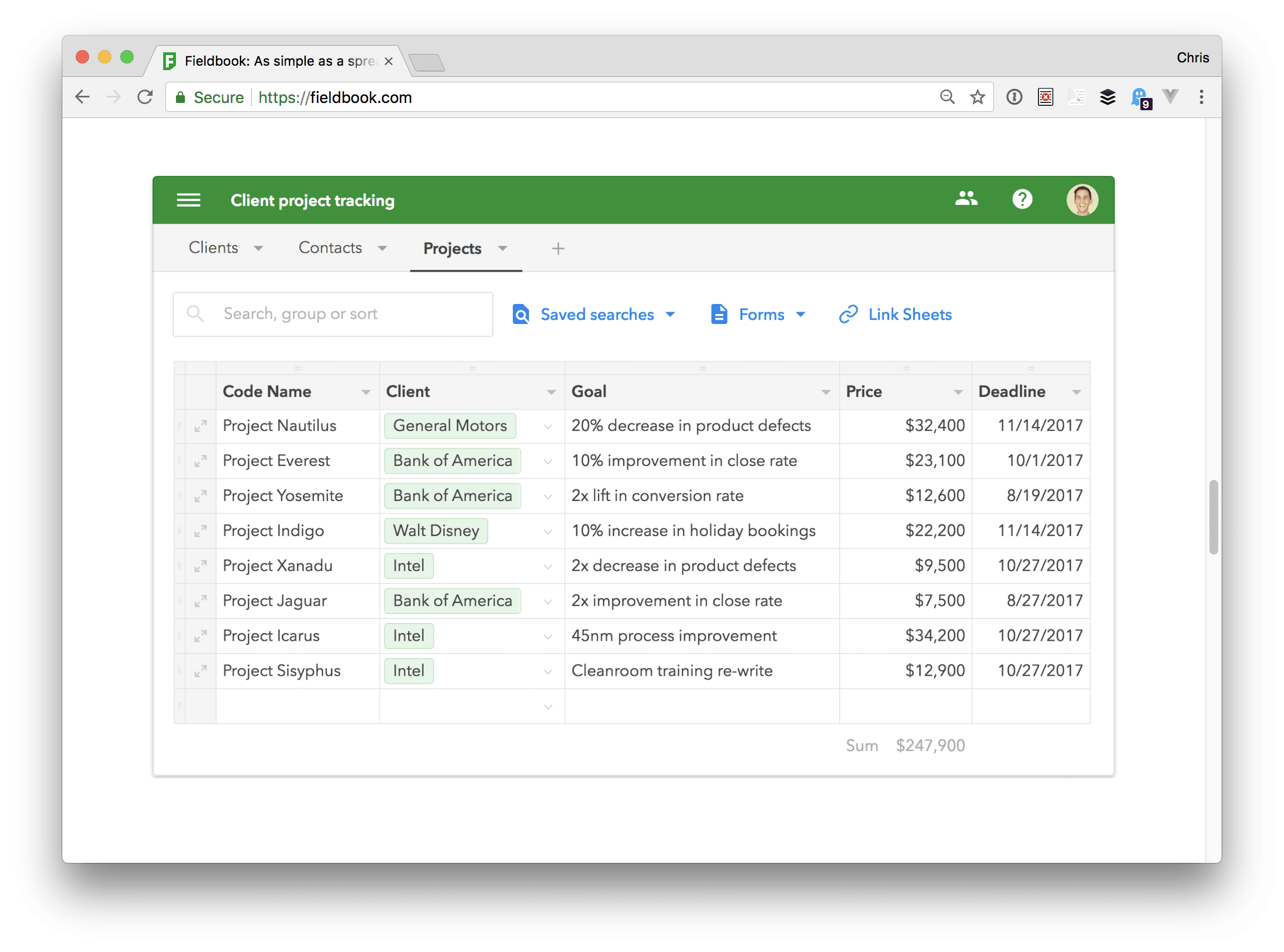Open a new browser tab

click(x=427, y=62)
